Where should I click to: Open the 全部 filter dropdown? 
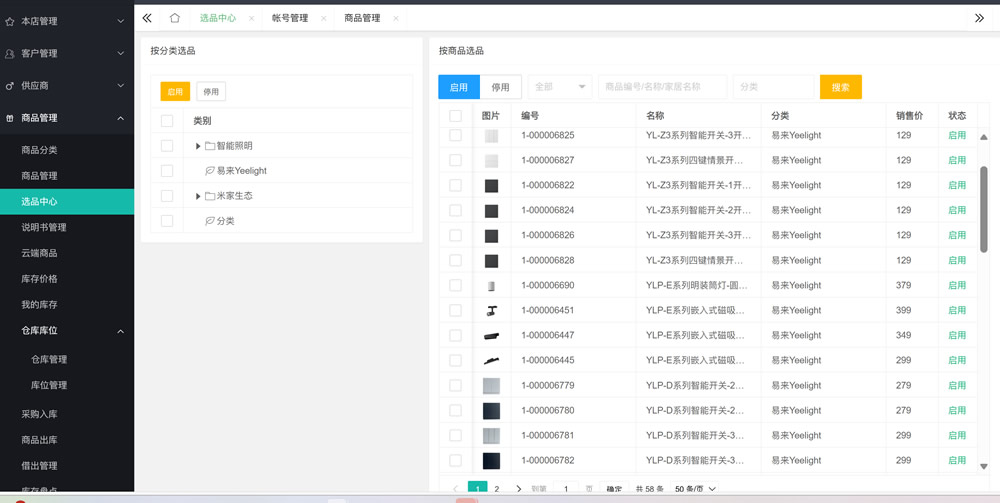560,87
